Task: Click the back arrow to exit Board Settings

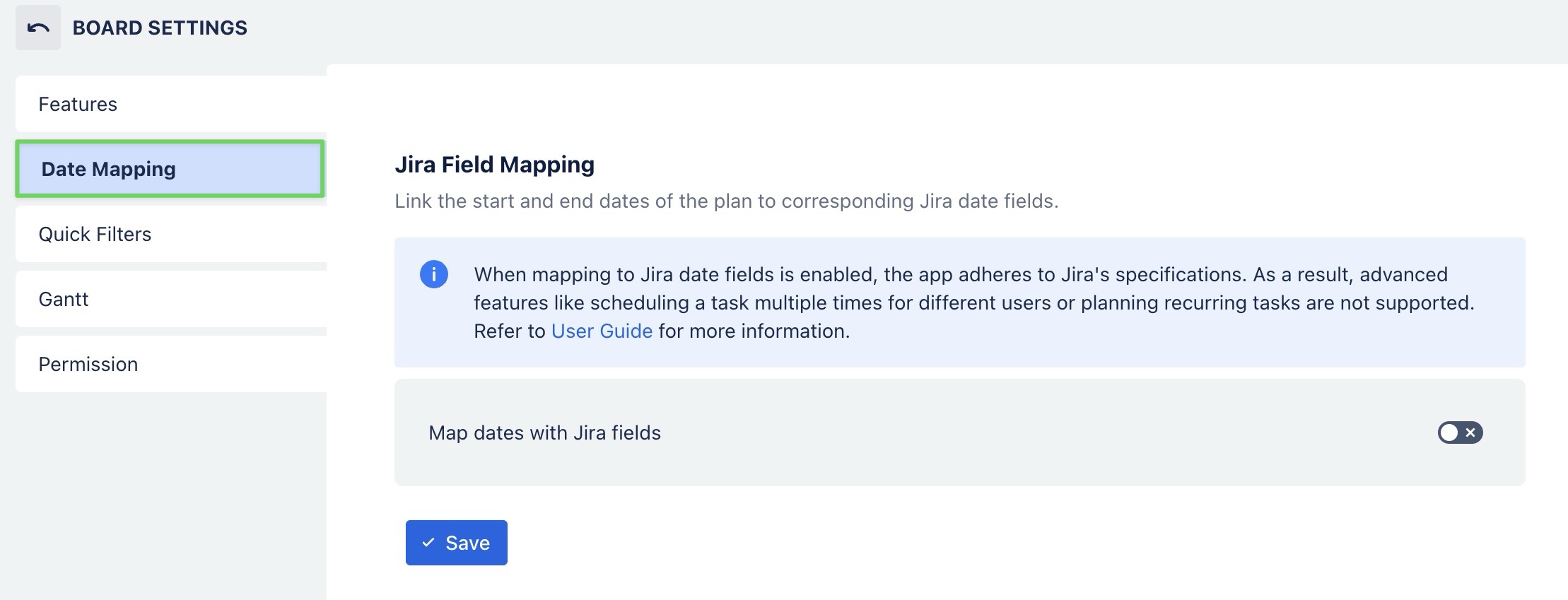Action: [37, 28]
